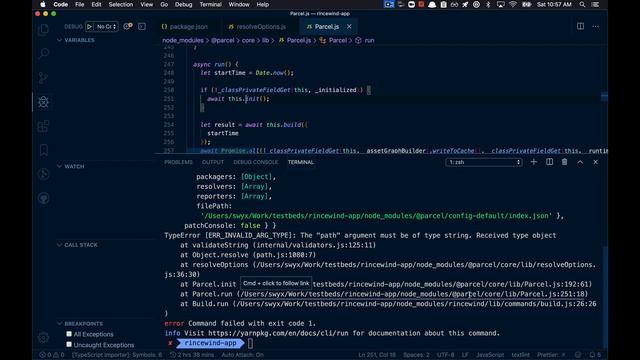640x360 pixels.
Task: Start debugging with the green play button
Action: click(x=89, y=27)
